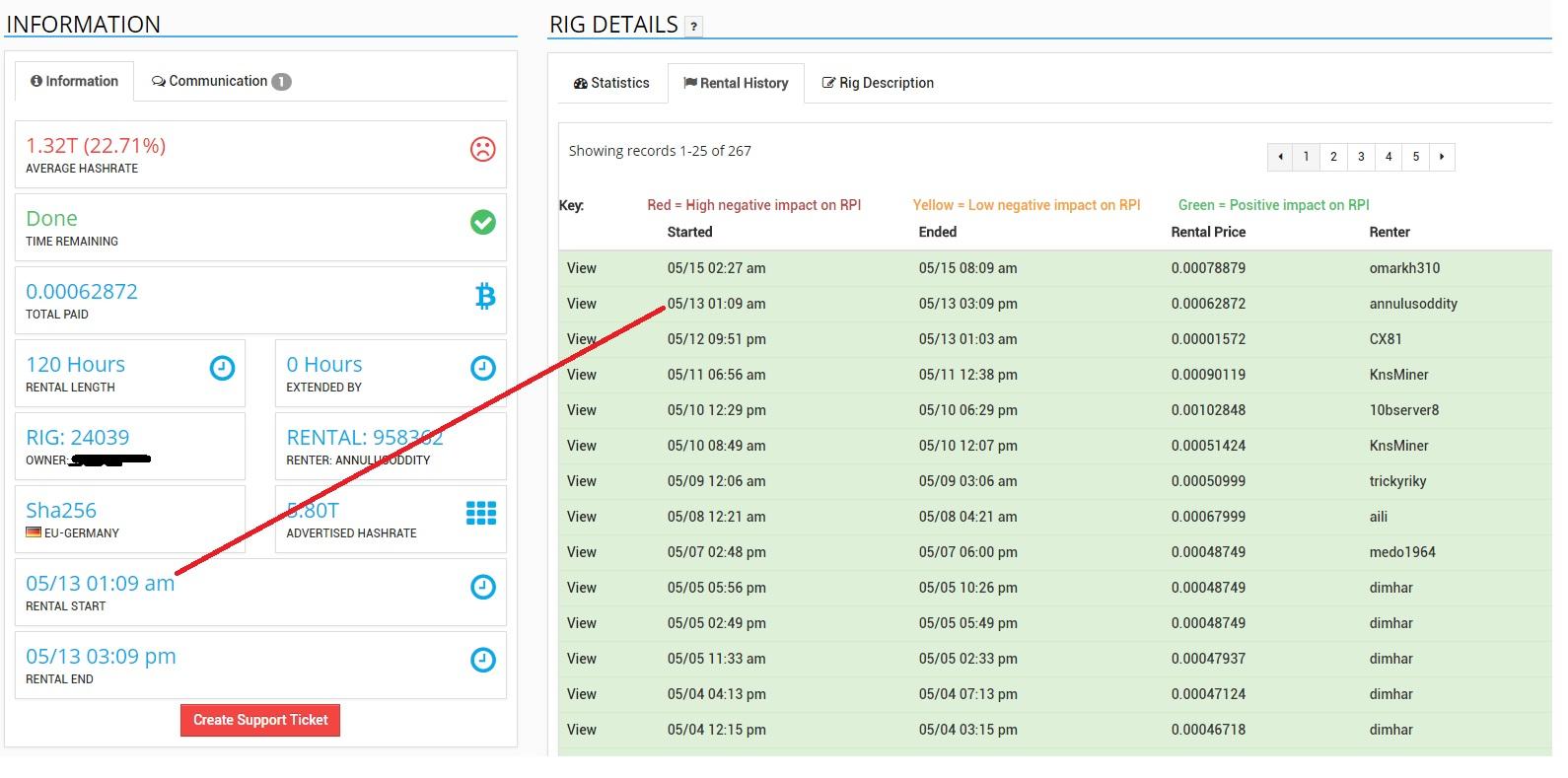This screenshot has height=778, width=1568.
Task: View the dimhar rental started 05/04 04:13 pm
Action: coord(582,694)
